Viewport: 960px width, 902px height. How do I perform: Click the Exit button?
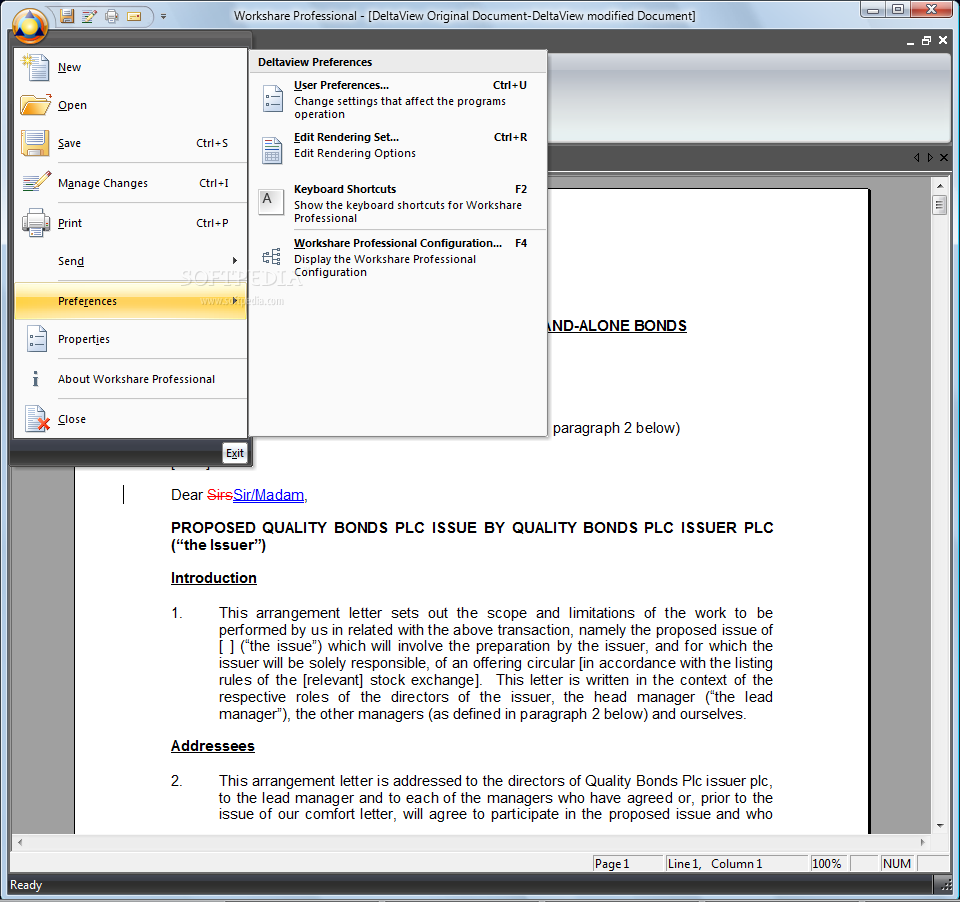tap(234, 453)
